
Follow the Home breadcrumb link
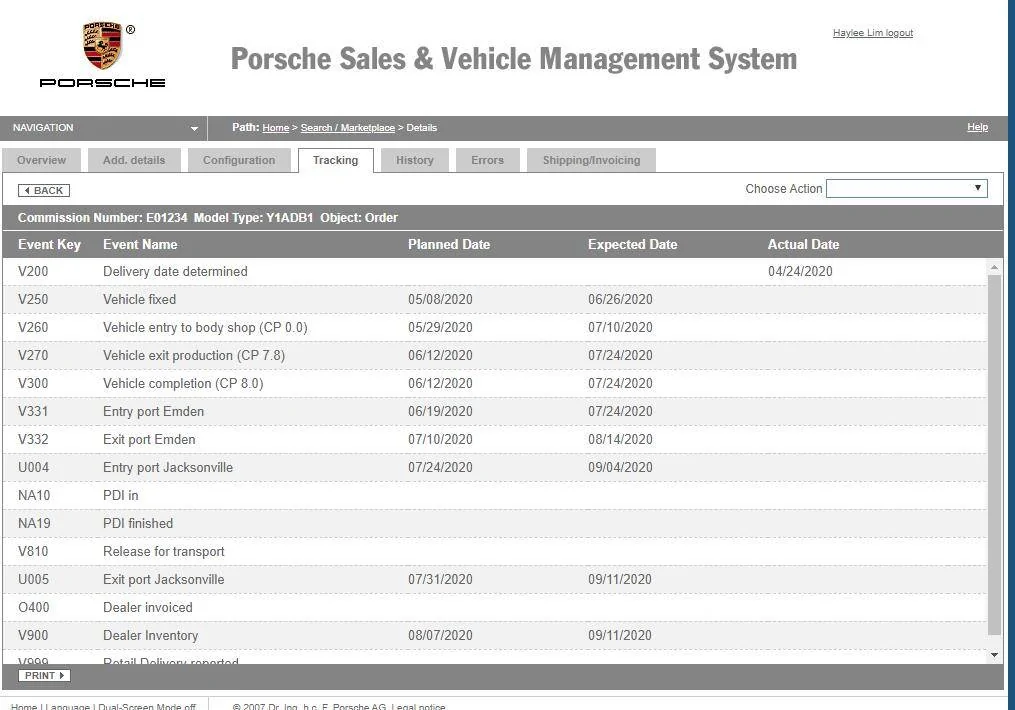click(276, 128)
